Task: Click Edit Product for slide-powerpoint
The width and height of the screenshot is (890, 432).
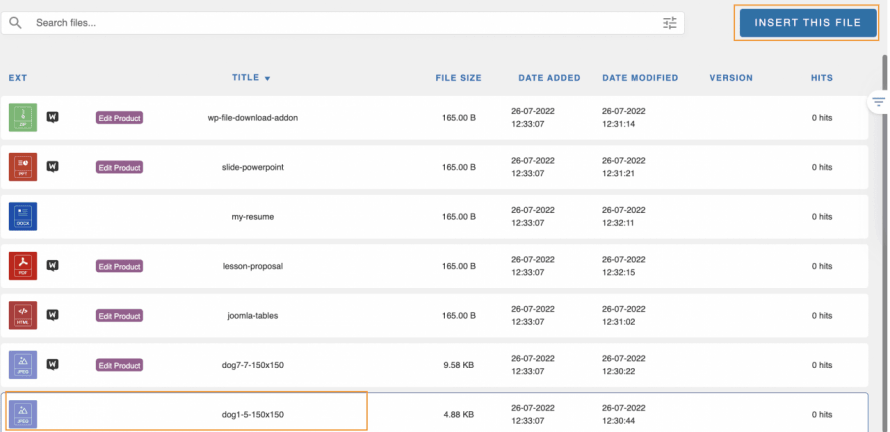Action: coord(119,167)
